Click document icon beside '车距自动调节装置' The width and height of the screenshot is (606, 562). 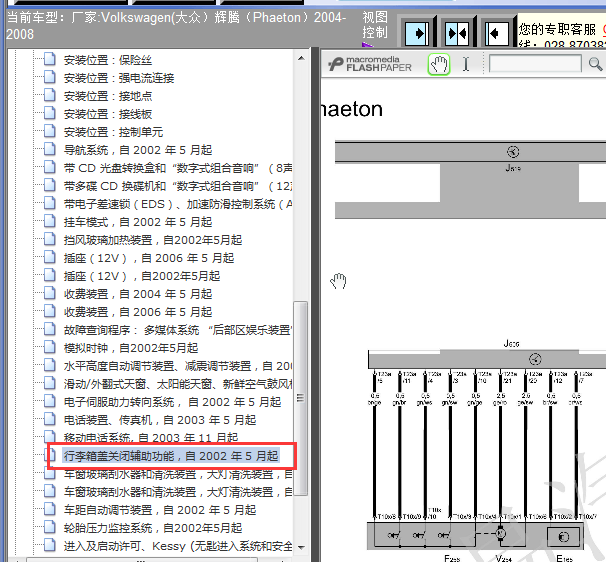coord(49,509)
